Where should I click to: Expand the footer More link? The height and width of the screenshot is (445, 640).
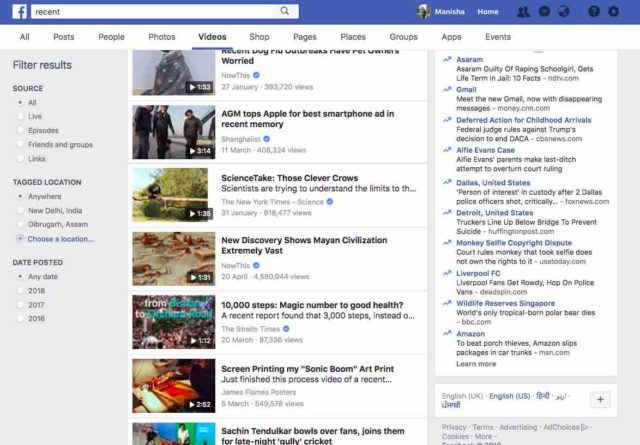pos(484,437)
